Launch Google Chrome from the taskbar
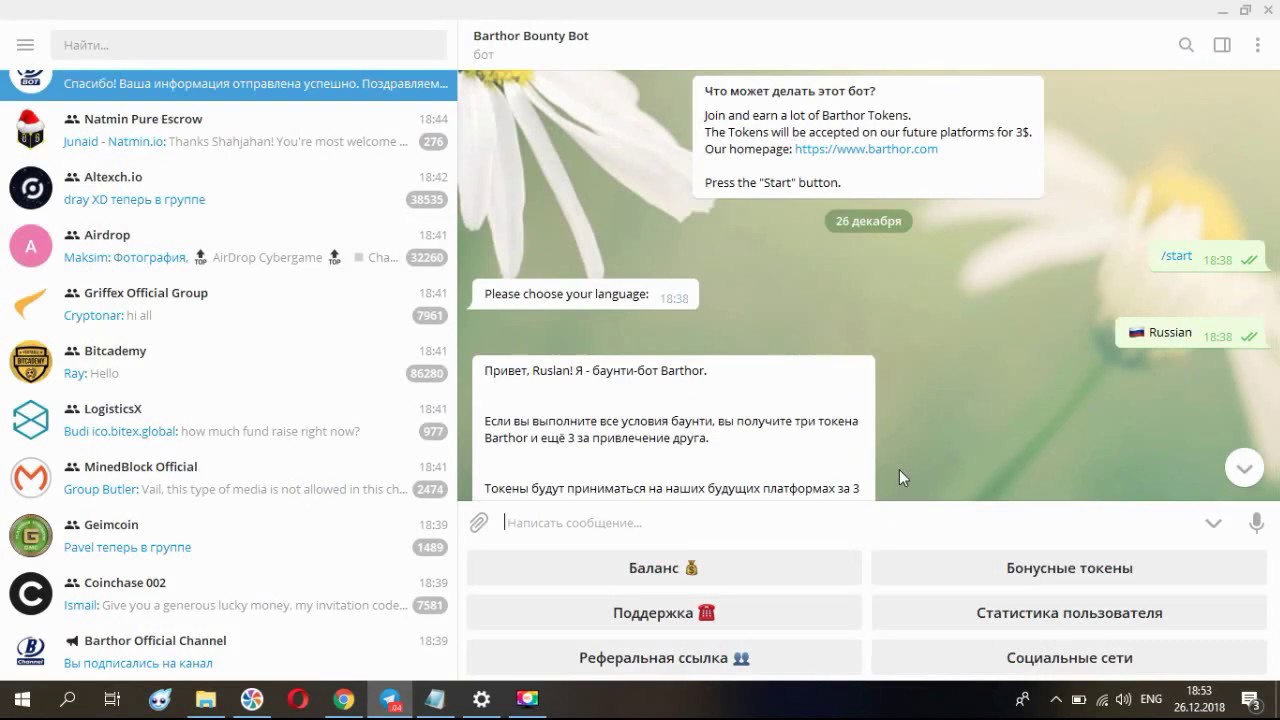Image resolution: width=1280 pixels, height=720 pixels. coord(344,700)
